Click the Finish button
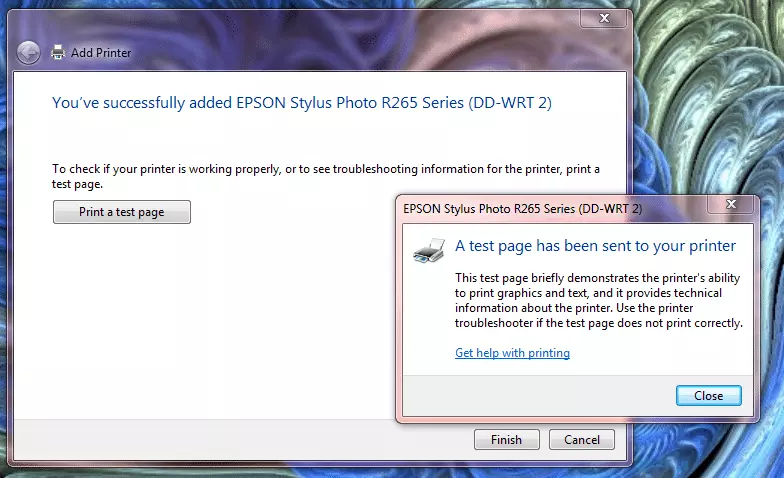Image resolution: width=784 pixels, height=478 pixels. (x=506, y=440)
